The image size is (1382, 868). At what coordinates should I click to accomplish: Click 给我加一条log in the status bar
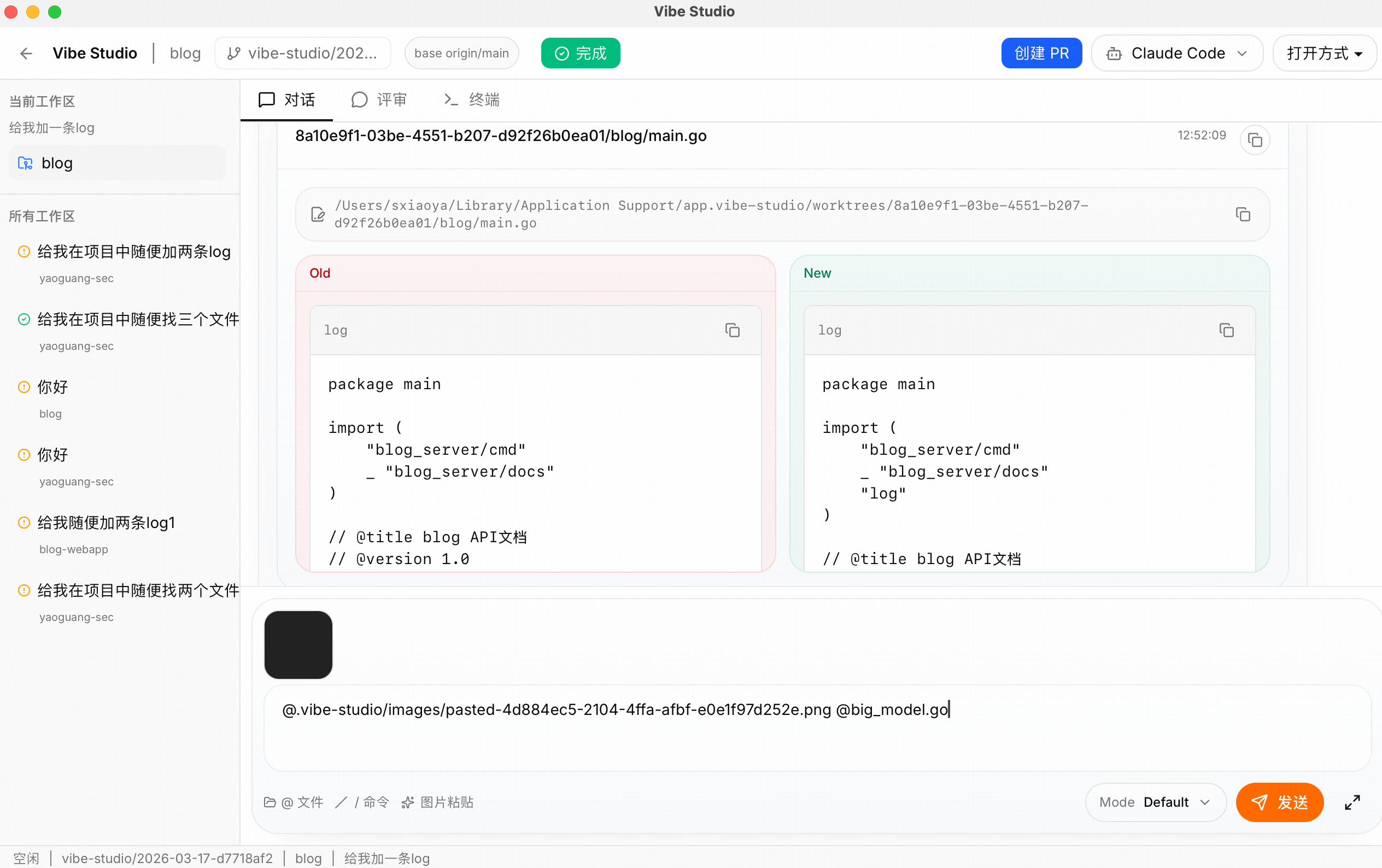point(387,858)
